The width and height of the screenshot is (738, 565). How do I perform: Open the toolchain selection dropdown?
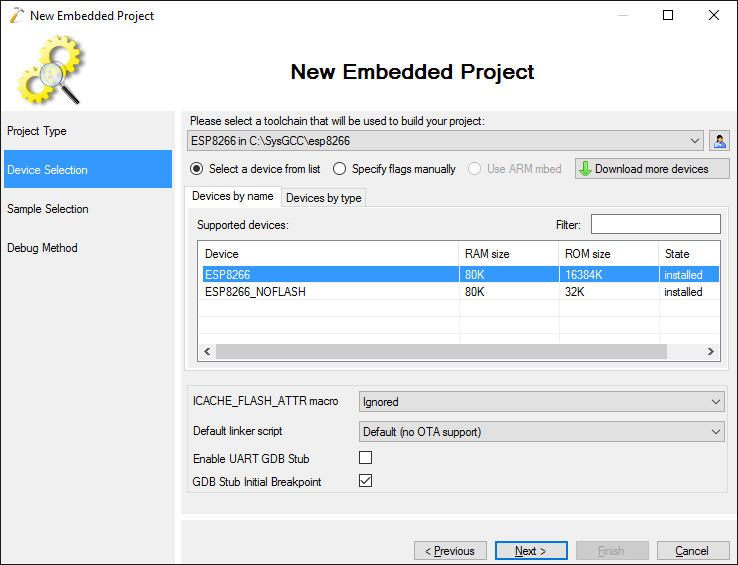click(x=445, y=141)
